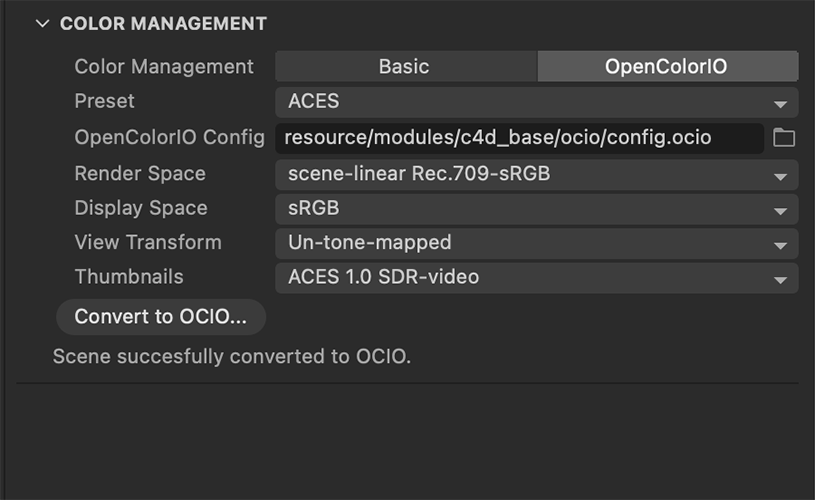This screenshot has width=815, height=500.
Task: Open the View Transform Un-tone-mapped dropdown
Action: pos(536,243)
